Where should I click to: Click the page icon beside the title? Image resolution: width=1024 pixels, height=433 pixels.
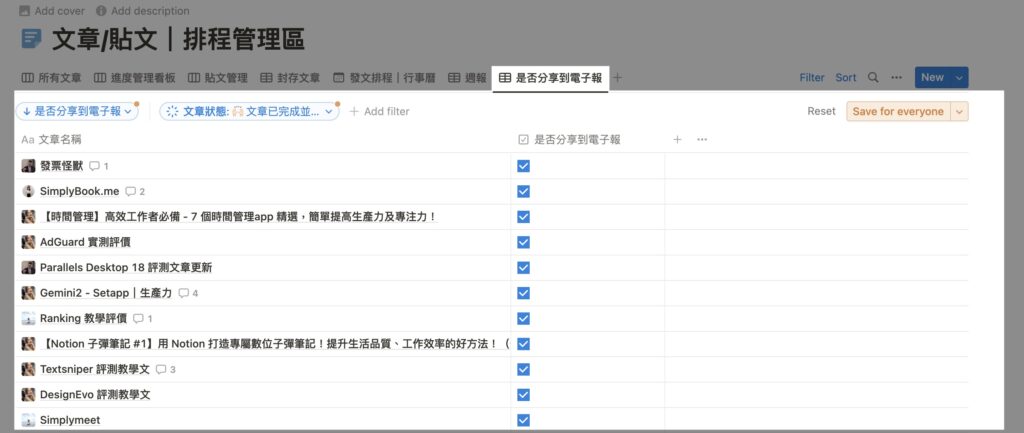tap(31, 39)
